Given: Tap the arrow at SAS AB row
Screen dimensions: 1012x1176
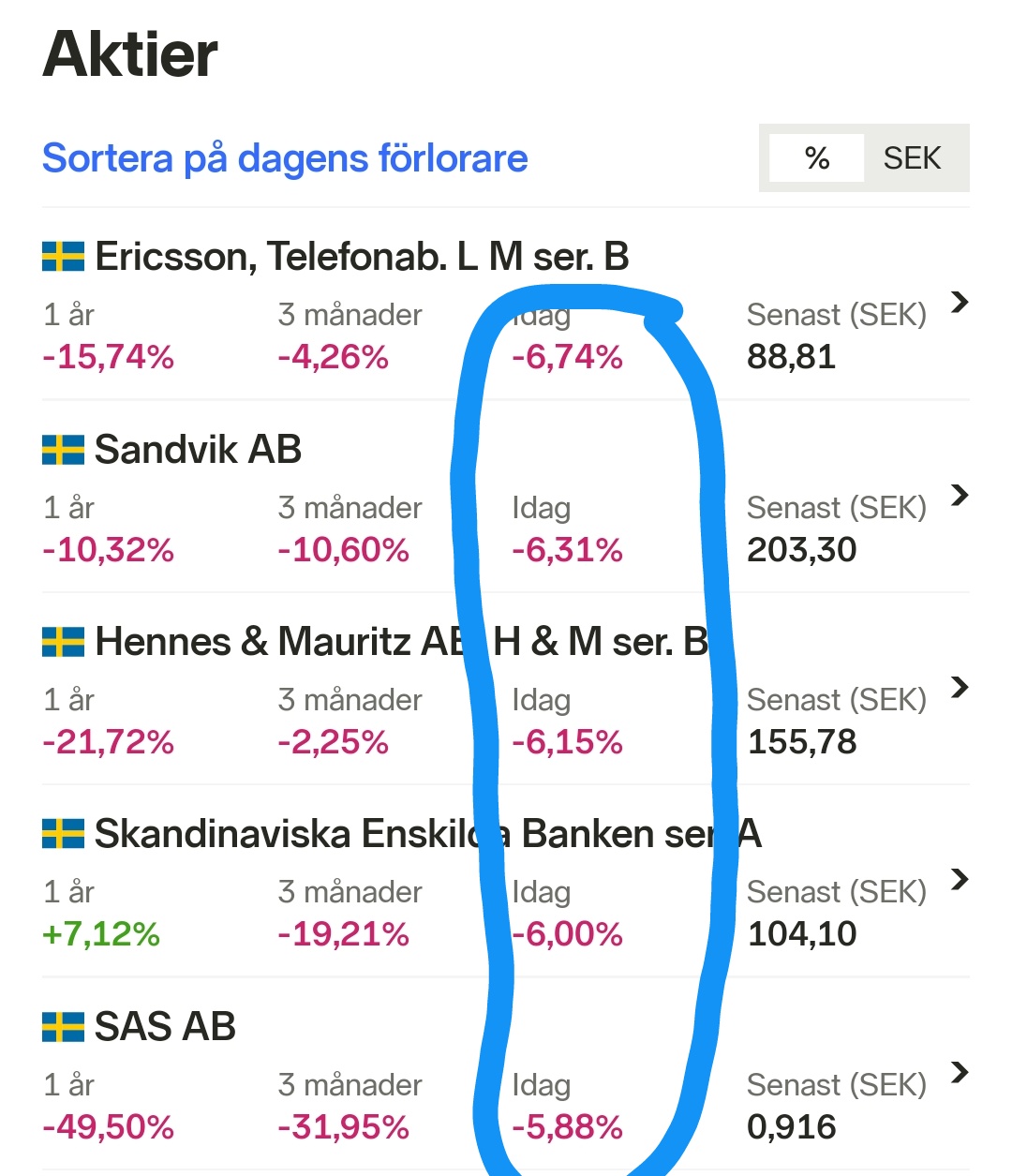Looking at the screenshot, I should (959, 1072).
